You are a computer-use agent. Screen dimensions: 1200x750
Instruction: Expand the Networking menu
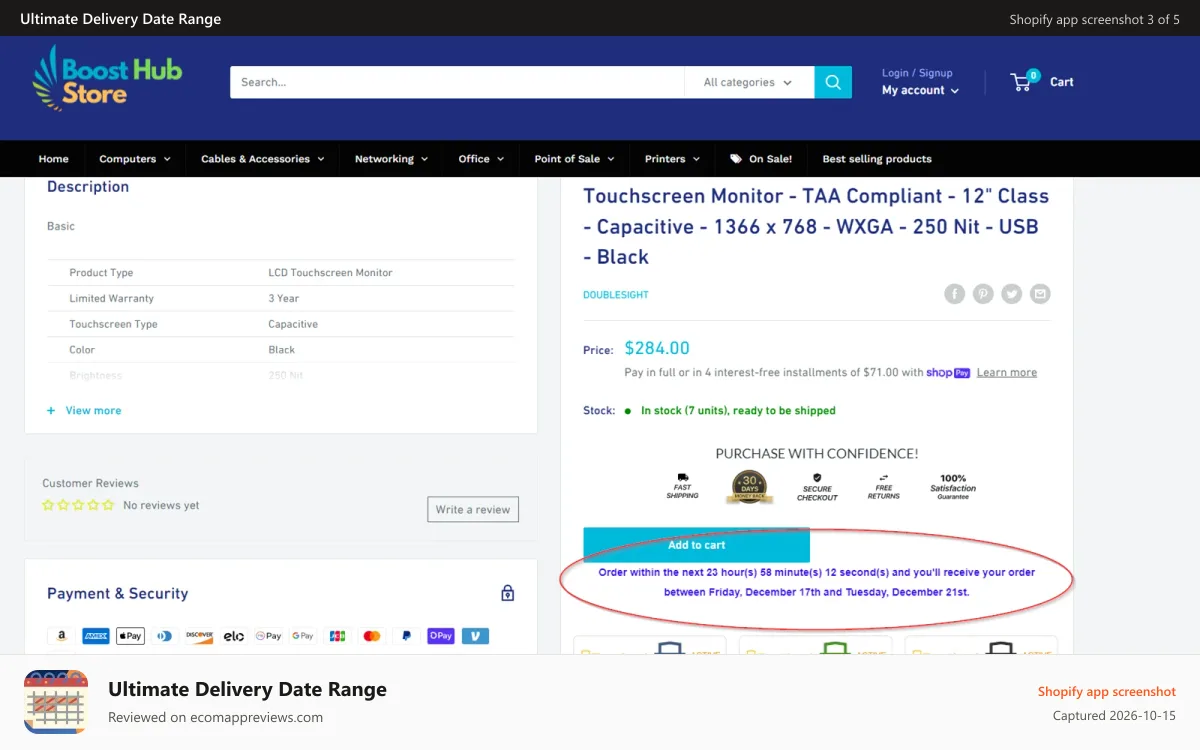[x=391, y=159]
